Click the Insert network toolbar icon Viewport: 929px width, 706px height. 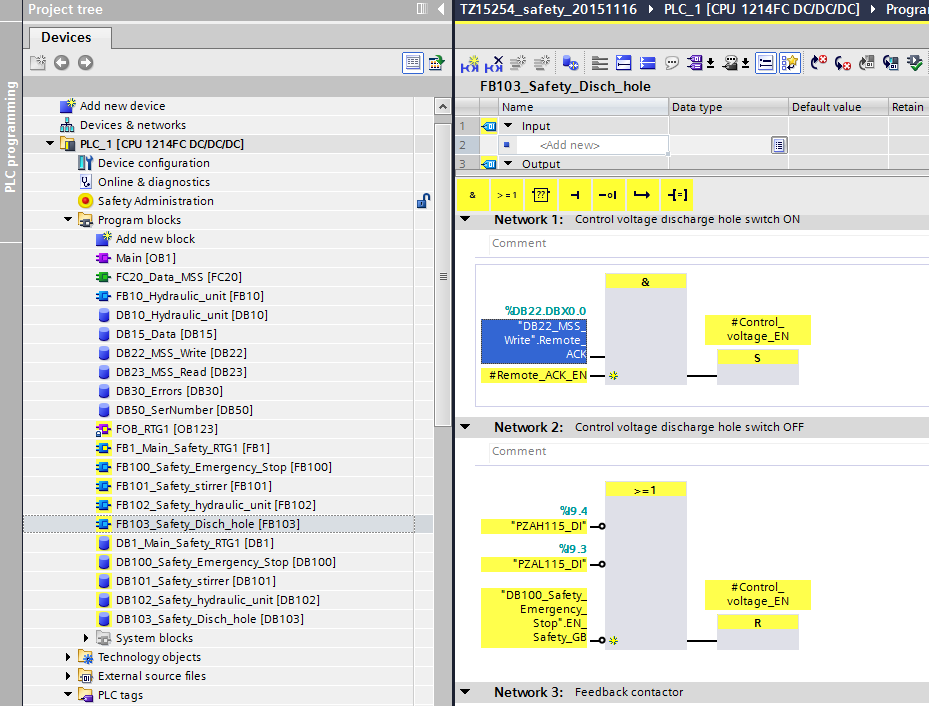470,63
